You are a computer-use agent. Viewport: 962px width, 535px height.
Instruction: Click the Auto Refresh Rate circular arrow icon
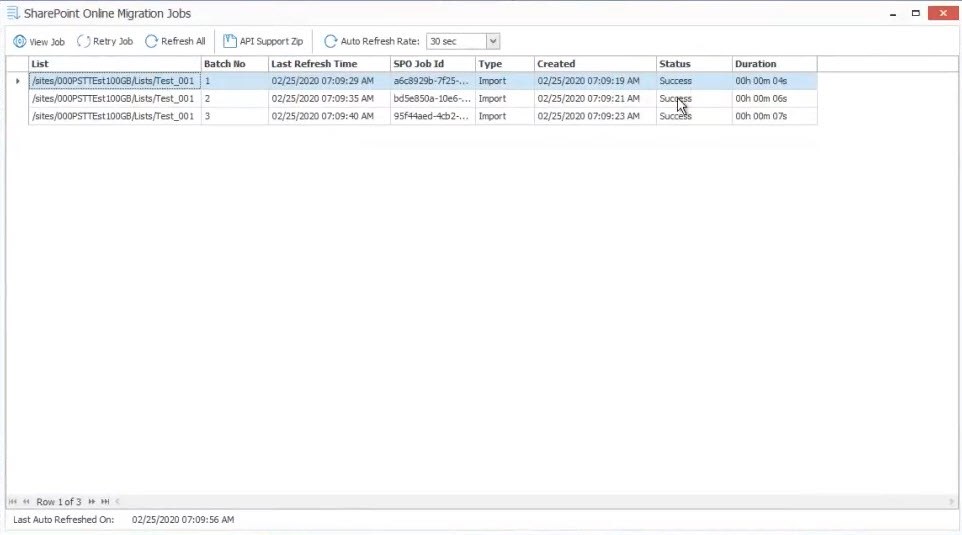click(330, 41)
